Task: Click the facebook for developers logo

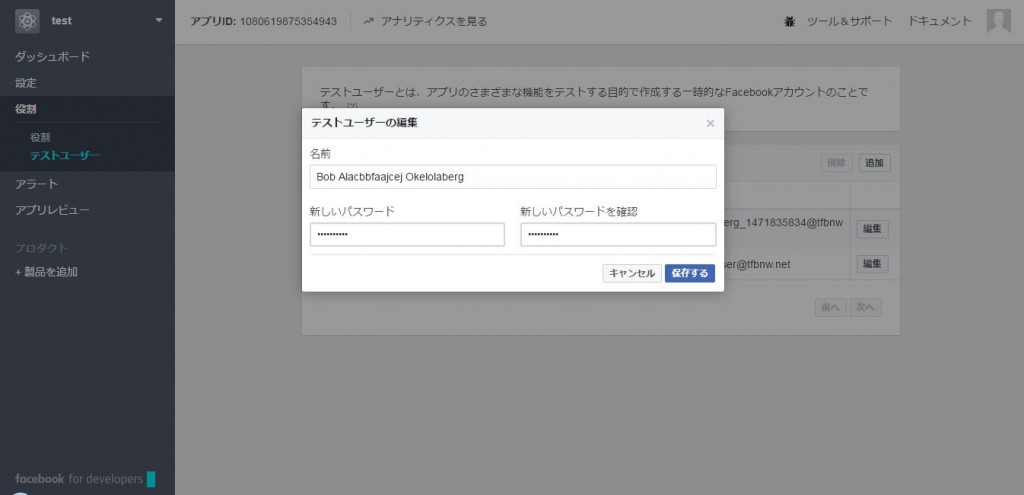Action: 85,479
